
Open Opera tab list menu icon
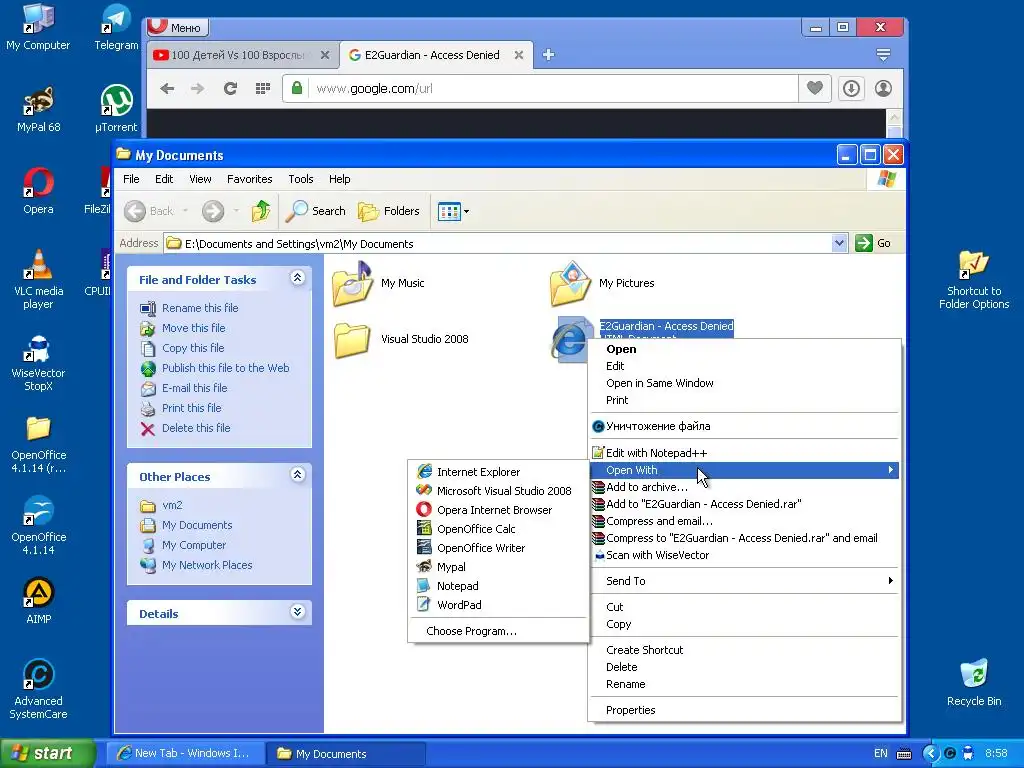(883, 55)
